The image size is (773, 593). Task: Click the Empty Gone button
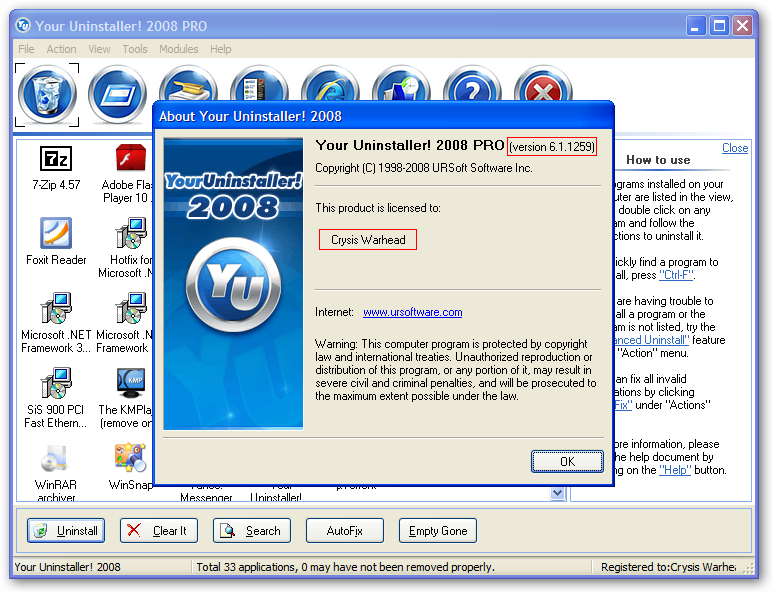438,530
